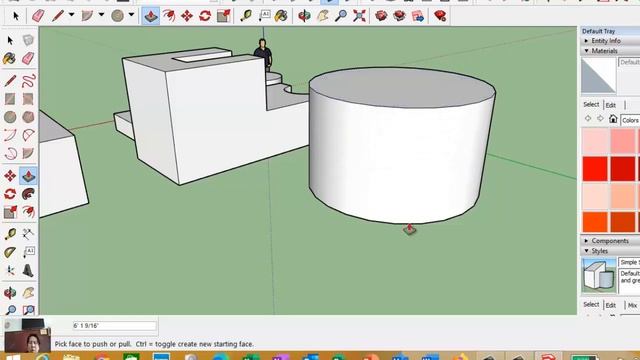This screenshot has width=640, height=360.
Task: Click the Paint Bucket in the left palette
Action: [10, 58]
